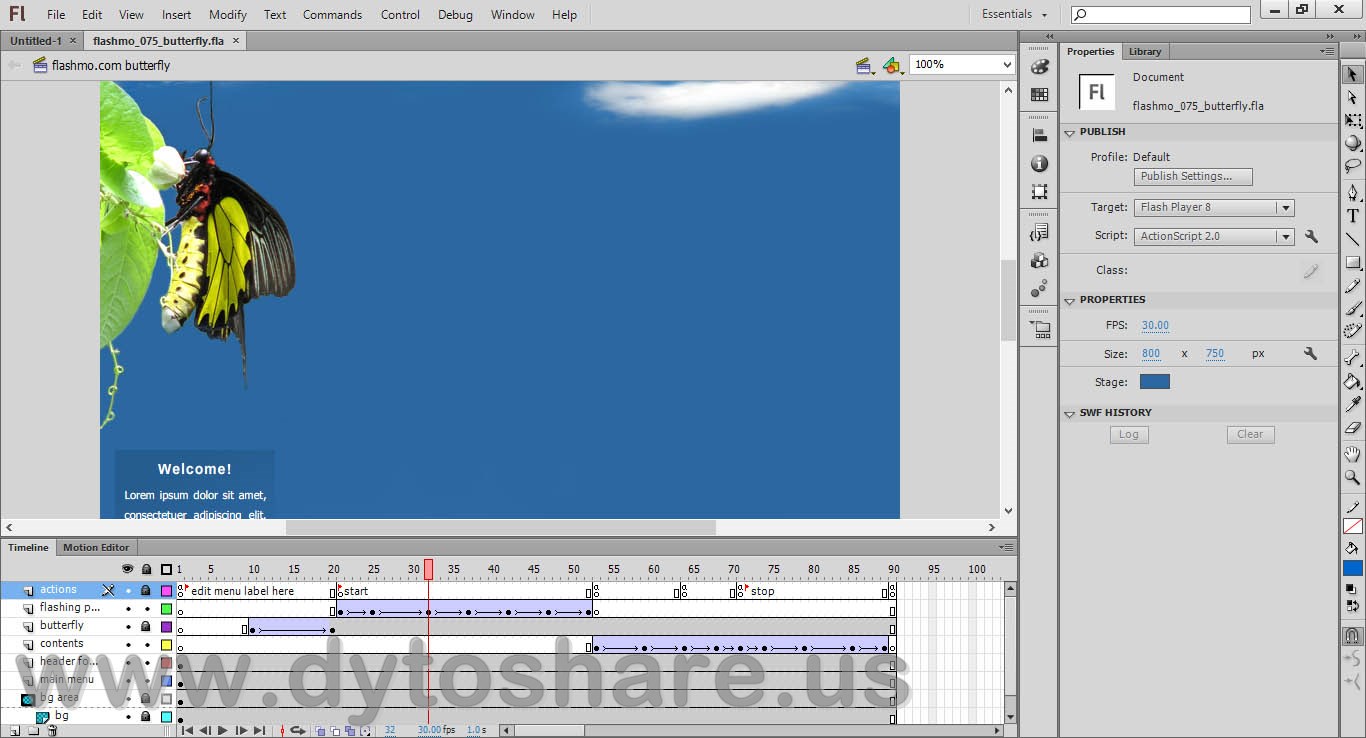Open the Swatches panel icon

[x=1040, y=95]
